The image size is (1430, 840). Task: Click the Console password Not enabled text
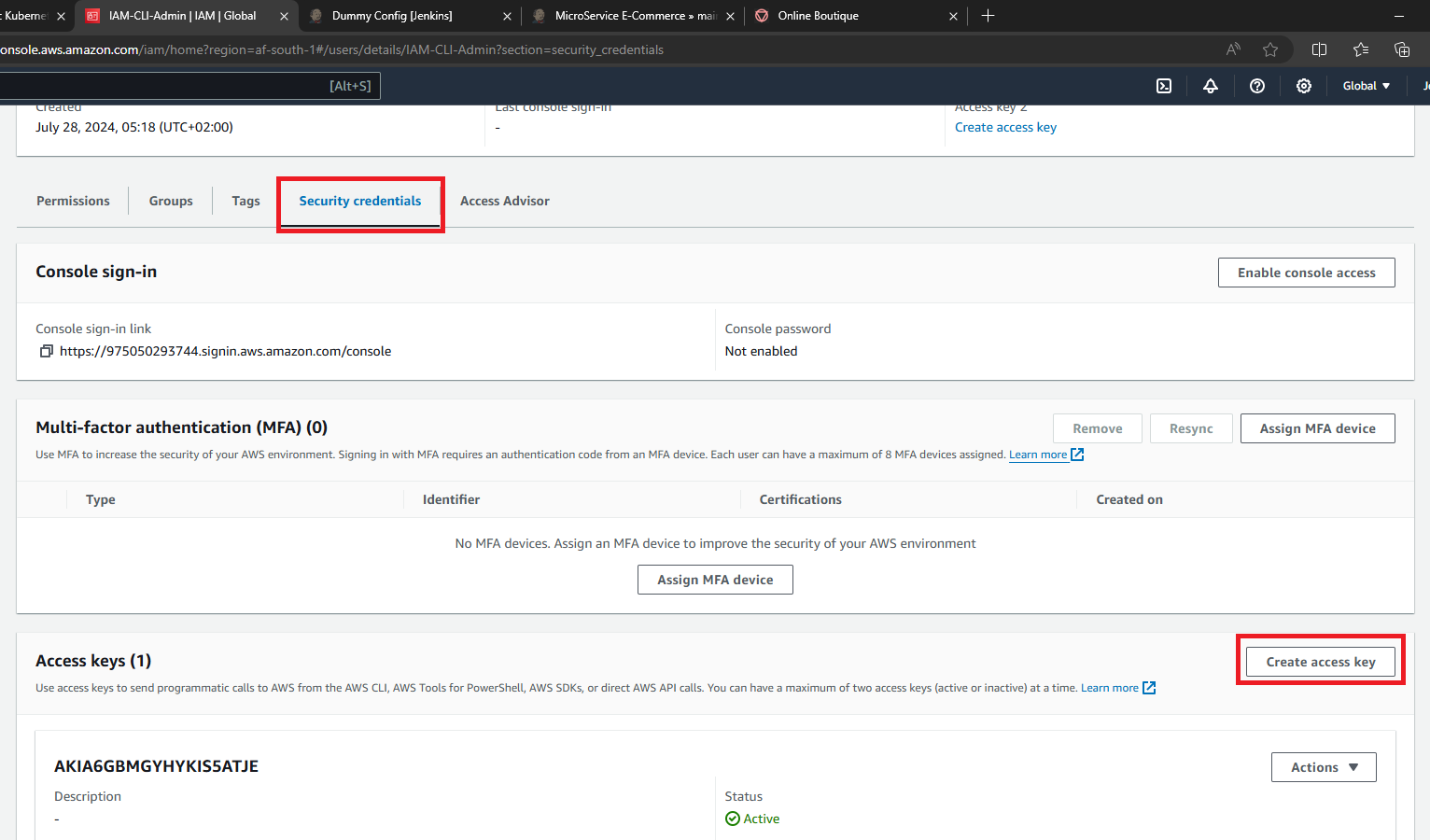tap(761, 351)
